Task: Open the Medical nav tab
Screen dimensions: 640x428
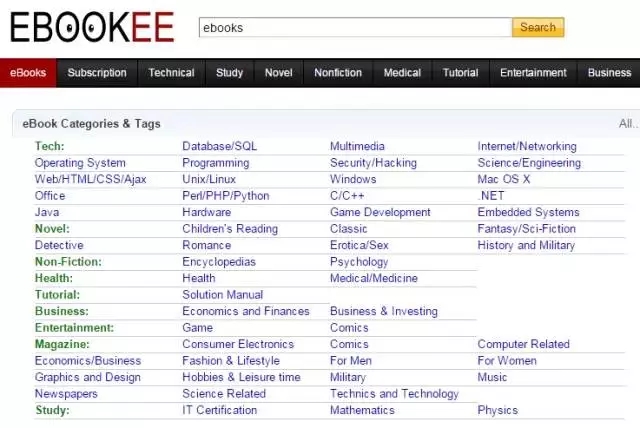Action: click(402, 73)
